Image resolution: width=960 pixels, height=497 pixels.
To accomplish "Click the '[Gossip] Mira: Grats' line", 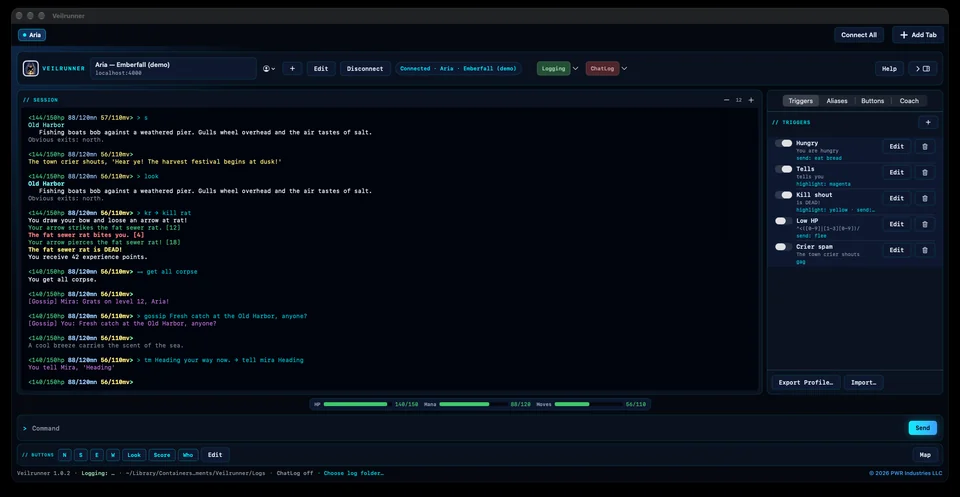I will 99,301.
